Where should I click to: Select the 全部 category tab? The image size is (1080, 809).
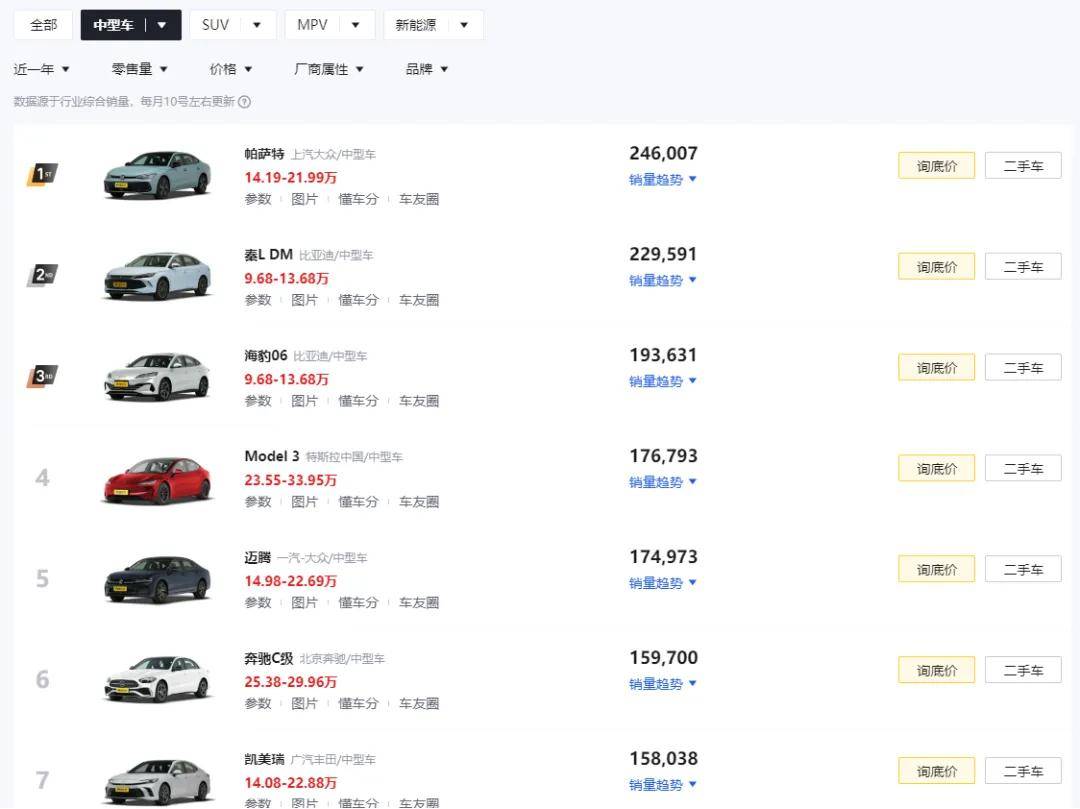[43, 25]
